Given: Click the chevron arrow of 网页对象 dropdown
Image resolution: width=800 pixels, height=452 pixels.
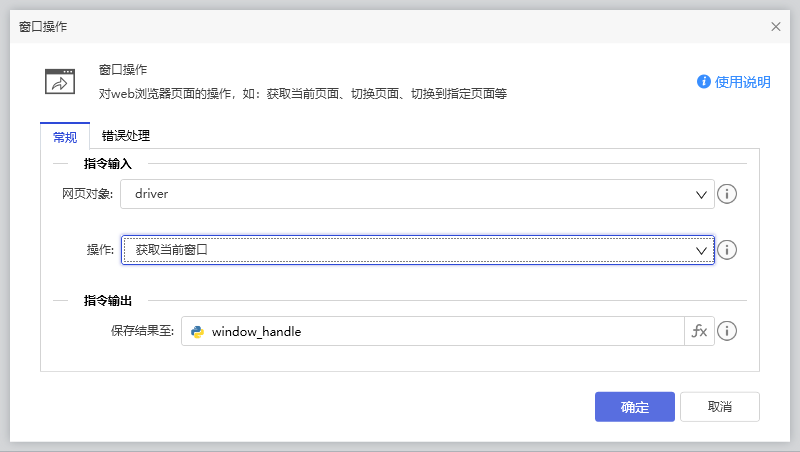Looking at the screenshot, I should pyautogui.click(x=701, y=194).
